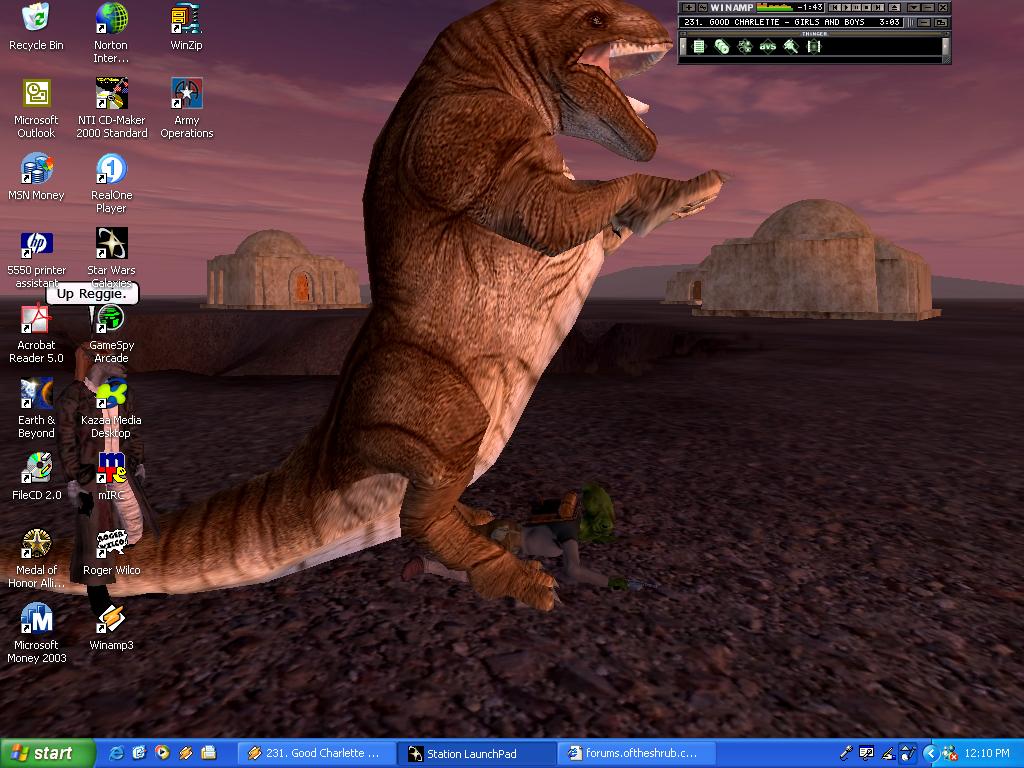Image resolution: width=1024 pixels, height=768 pixels.
Task: Launch the AVS visualizer from the Thinger toolbar
Action: click(769, 46)
